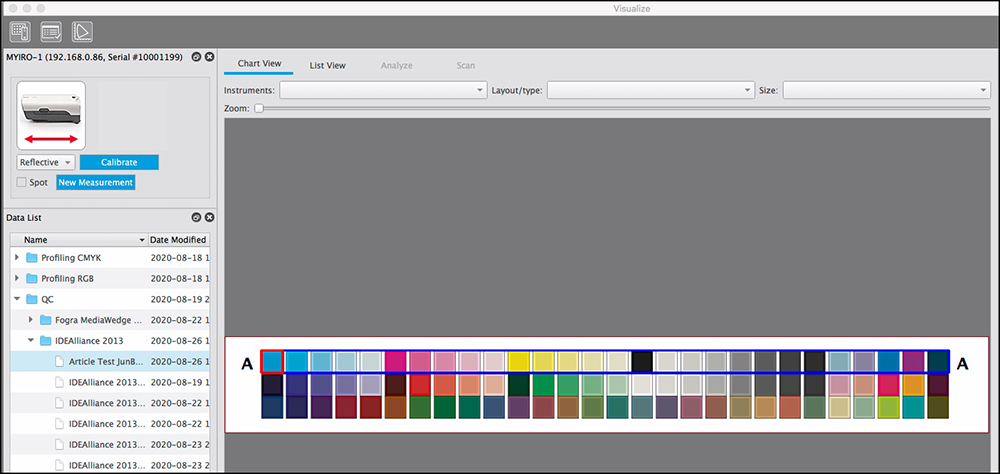The image size is (1000, 474).
Task: Click the New Measurement button
Action: pos(95,183)
